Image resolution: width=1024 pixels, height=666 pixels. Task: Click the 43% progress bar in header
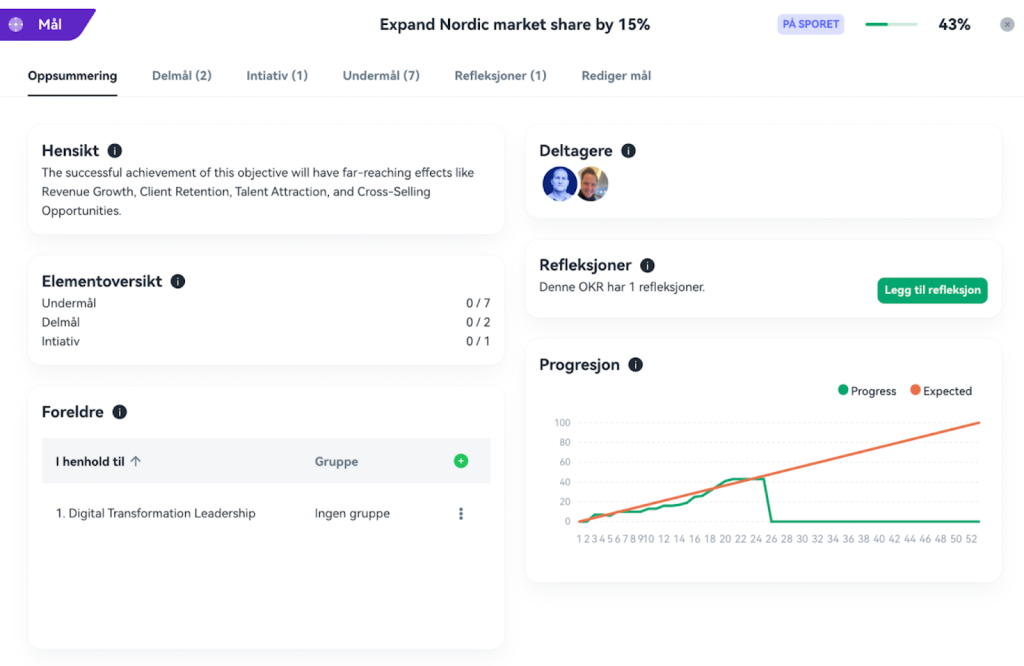(x=890, y=24)
